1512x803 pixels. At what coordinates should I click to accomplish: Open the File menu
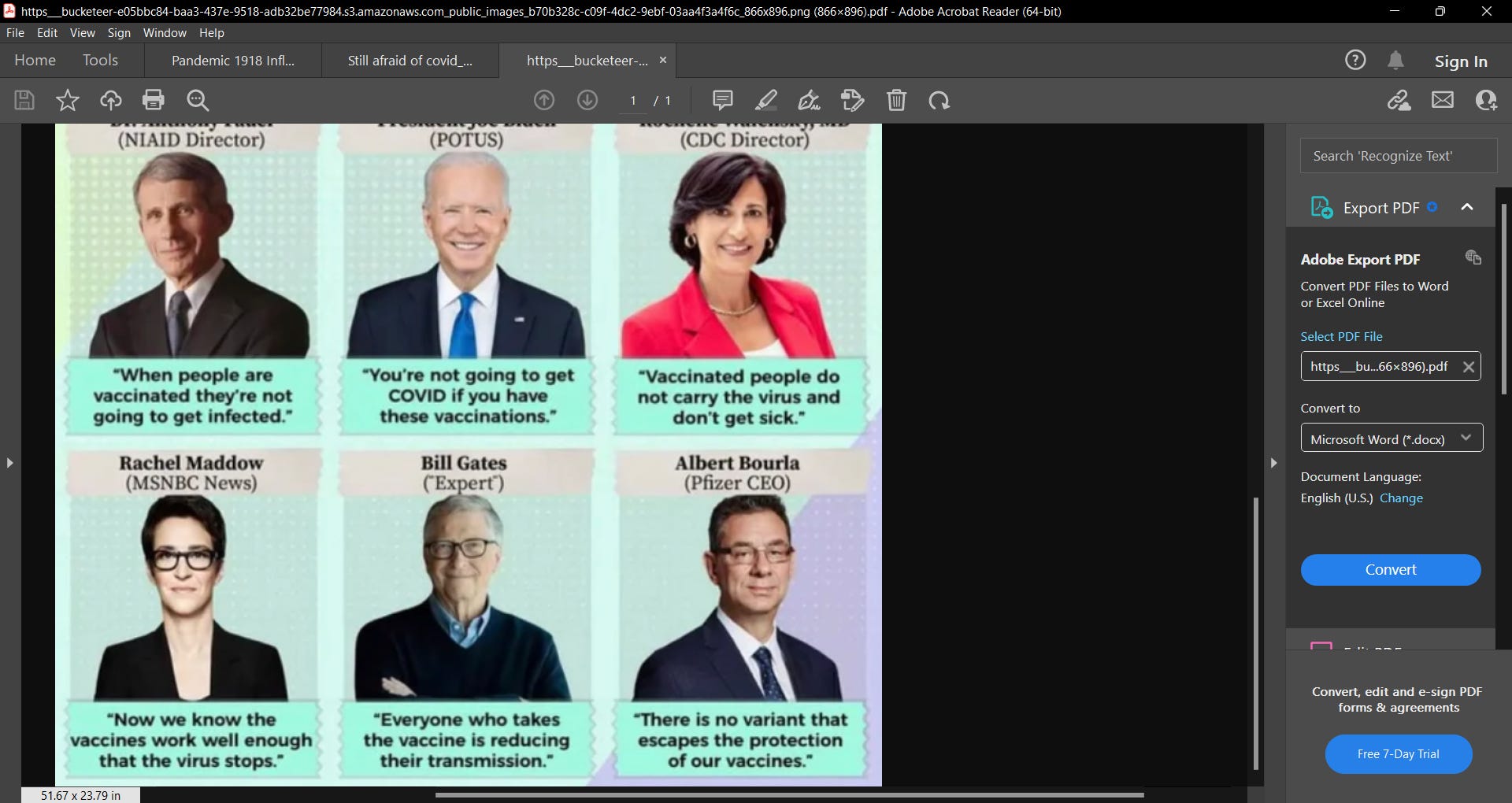coord(15,32)
